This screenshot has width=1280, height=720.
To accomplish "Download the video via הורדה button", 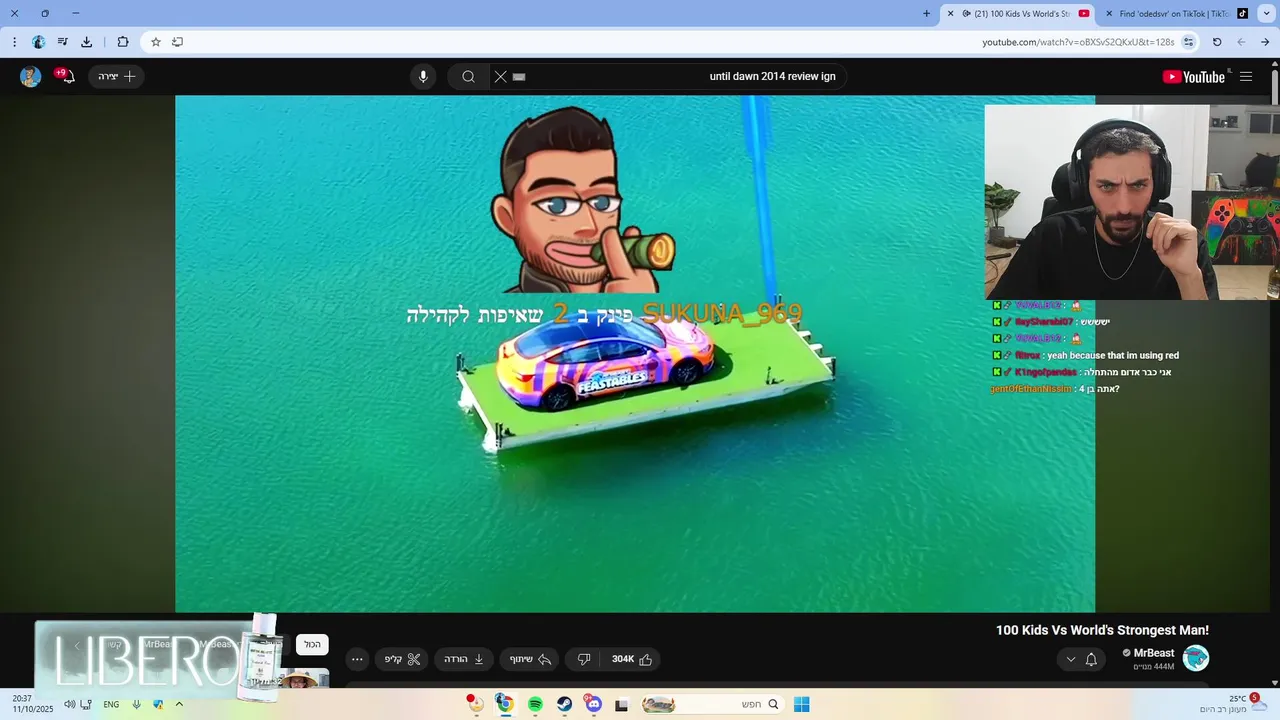I will (x=464, y=659).
